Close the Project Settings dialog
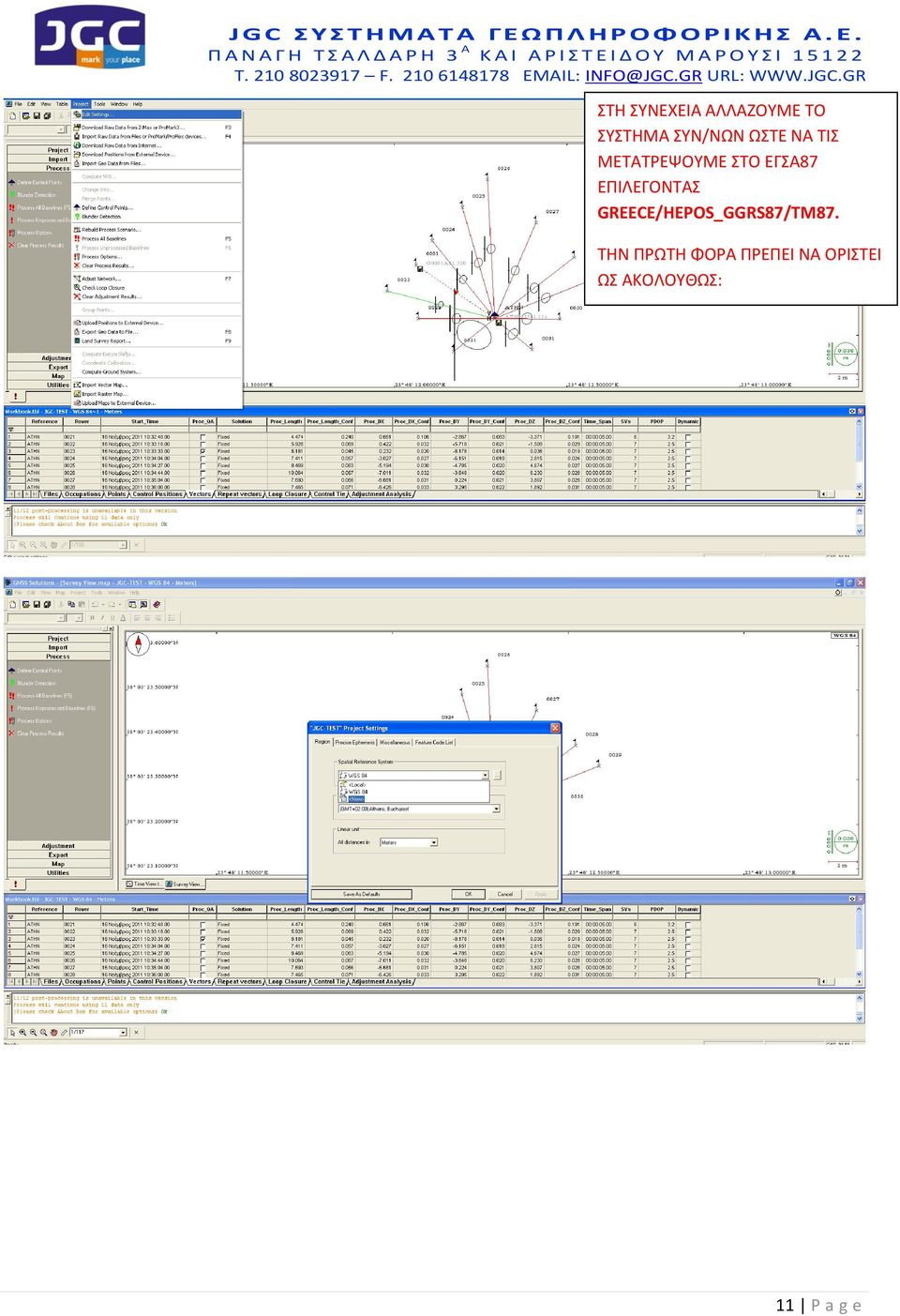The width and height of the screenshot is (900, 1316). pos(555,727)
